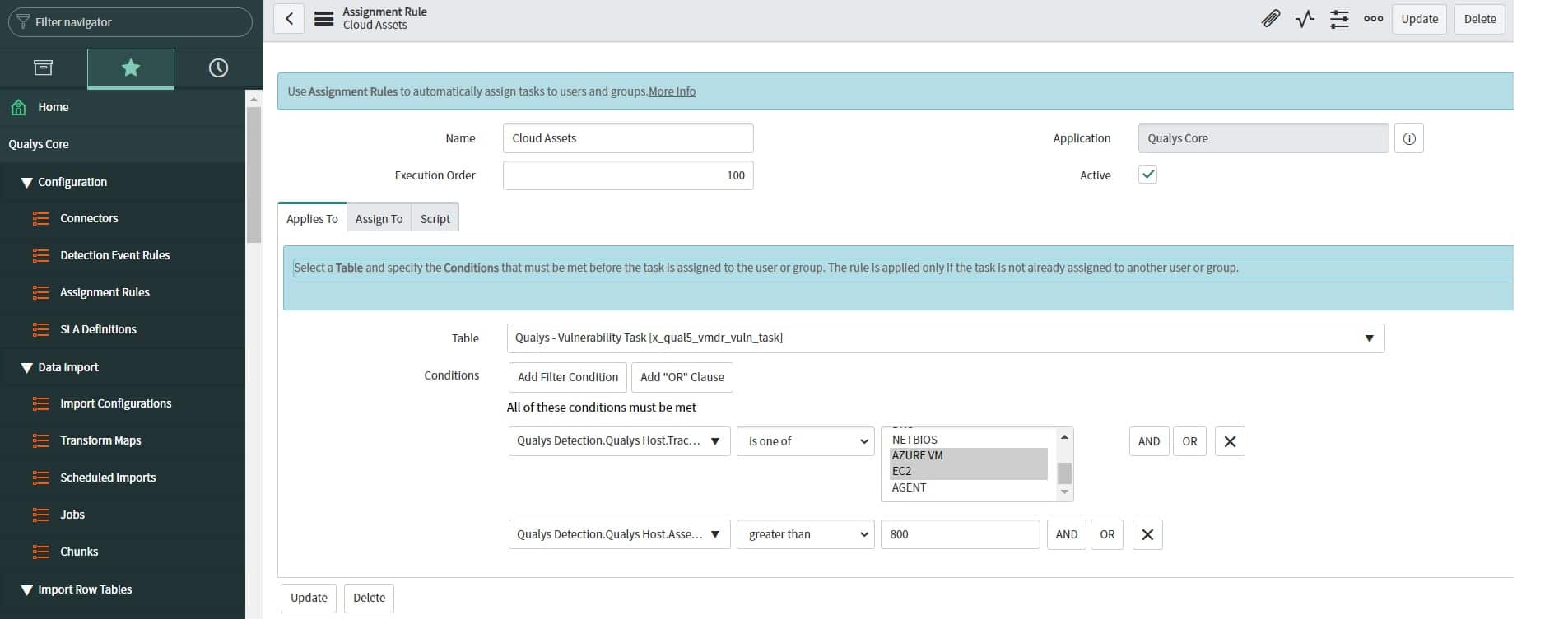Open the activity stream pulse icon
Viewport: 1568px width, 629px height.
point(1305,19)
